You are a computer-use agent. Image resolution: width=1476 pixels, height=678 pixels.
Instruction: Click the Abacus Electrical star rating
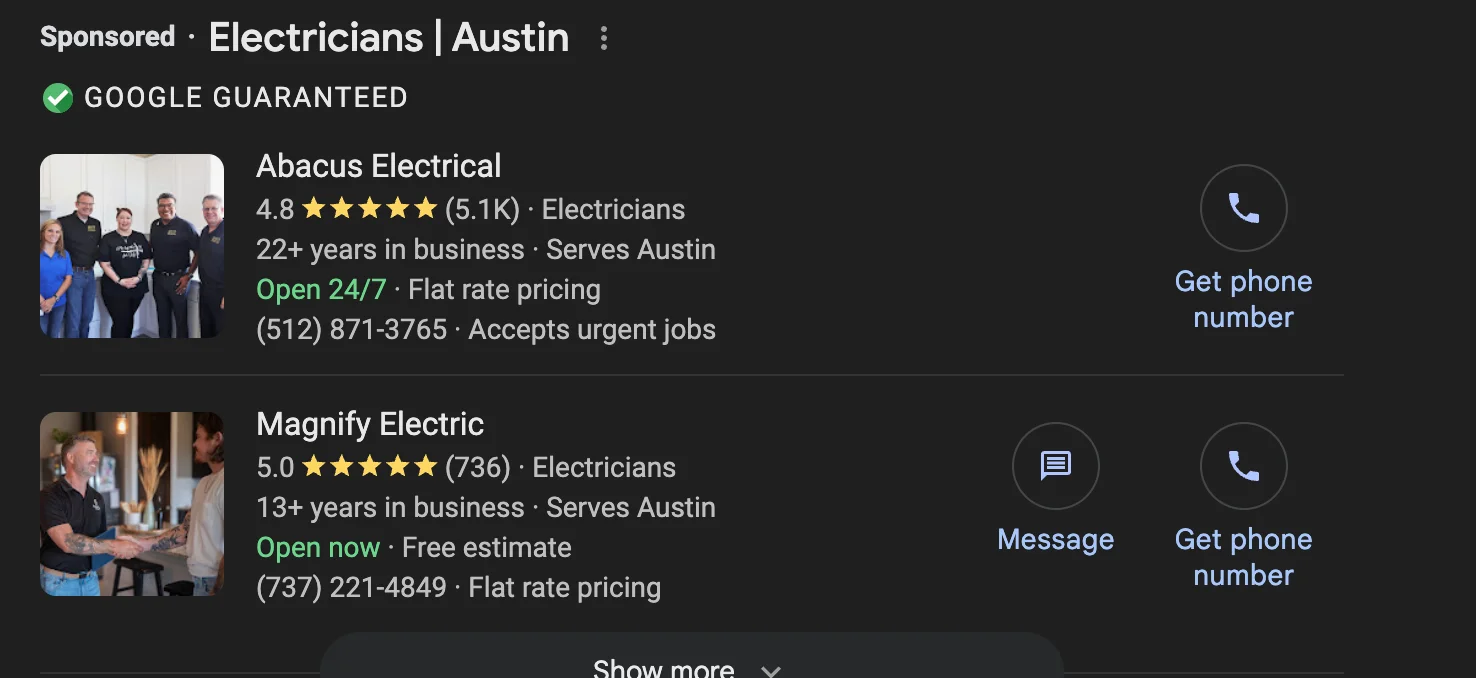(x=369, y=209)
